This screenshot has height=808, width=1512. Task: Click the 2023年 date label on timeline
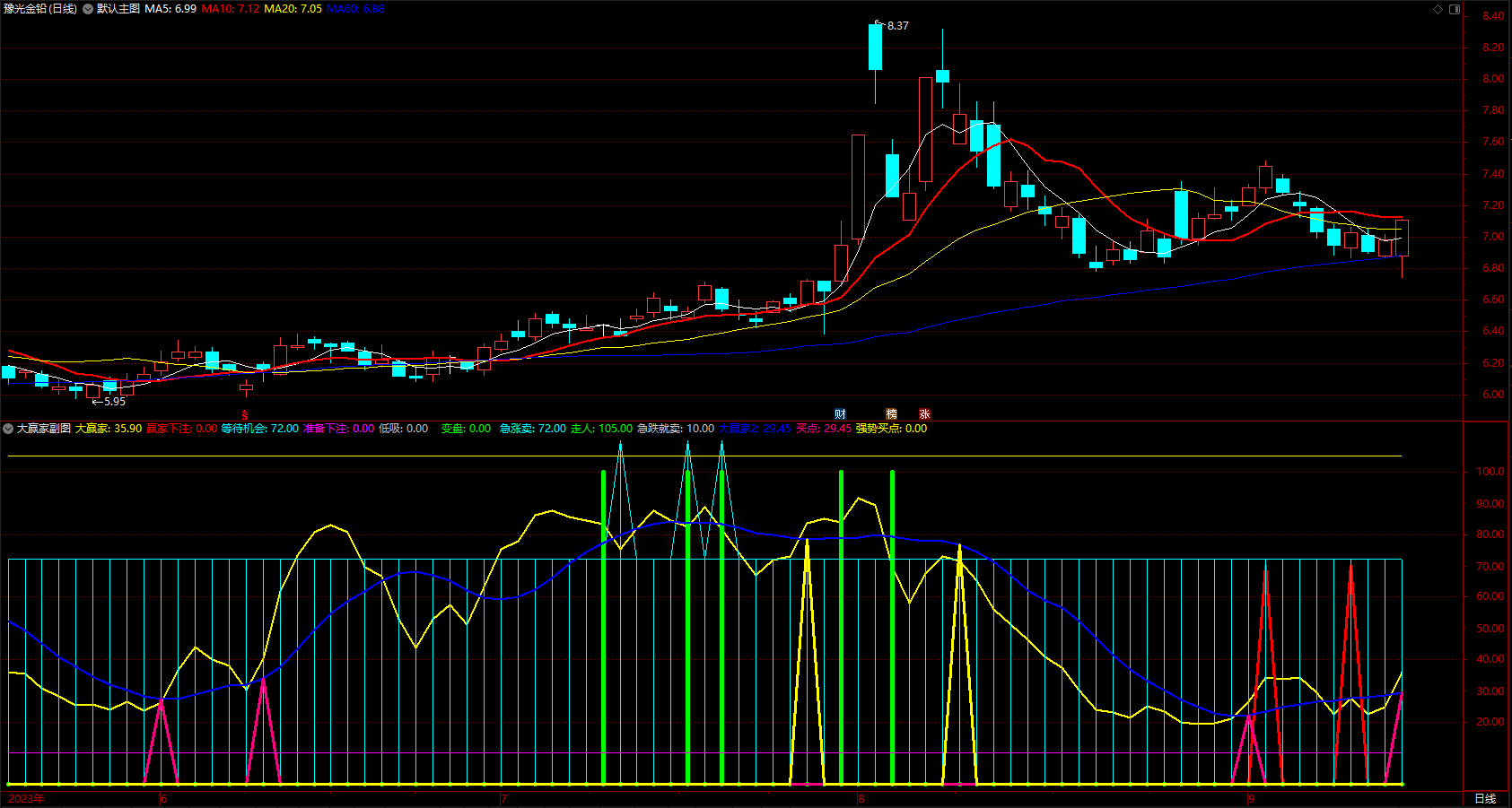[26, 798]
